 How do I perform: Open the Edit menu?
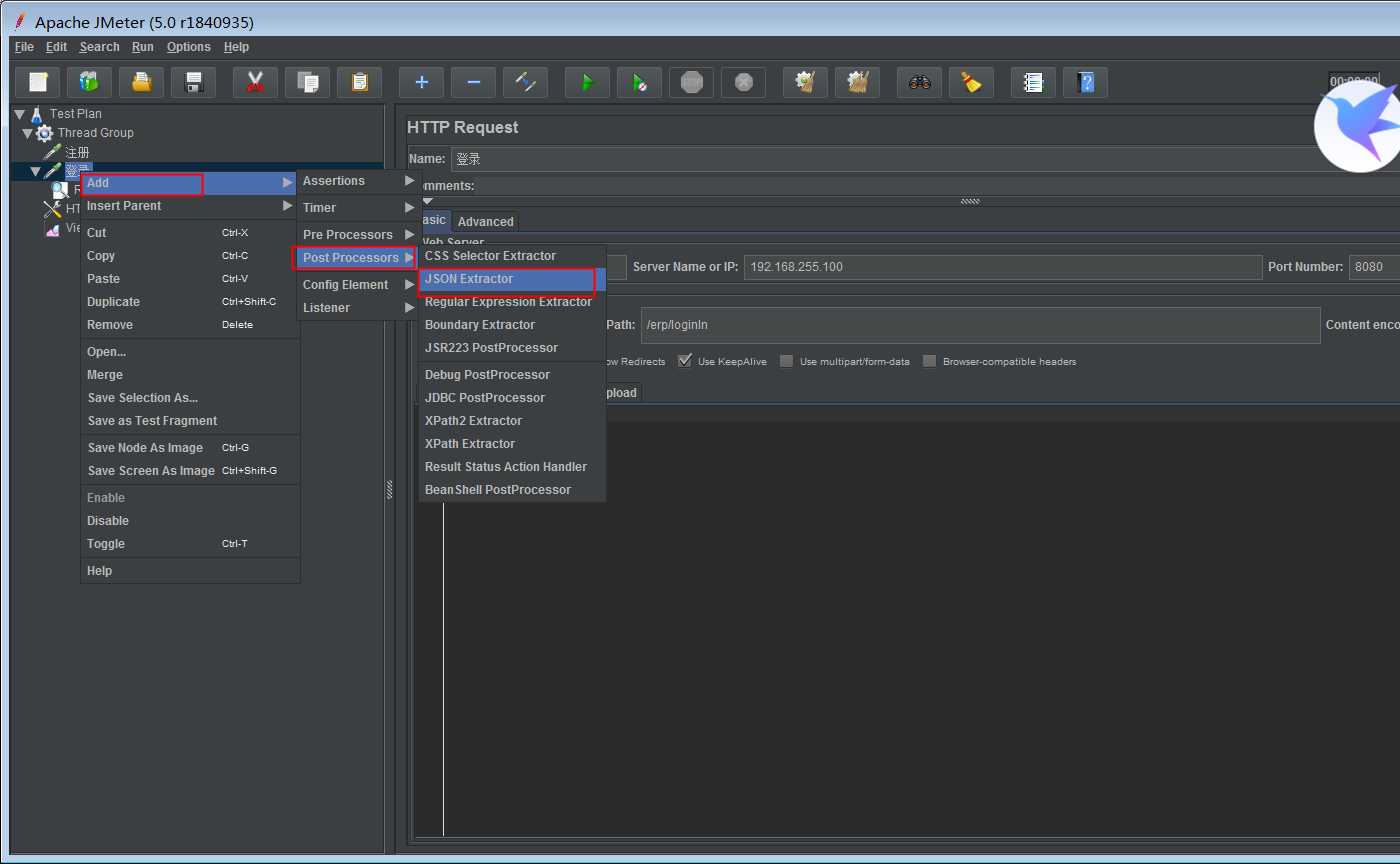click(x=56, y=47)
